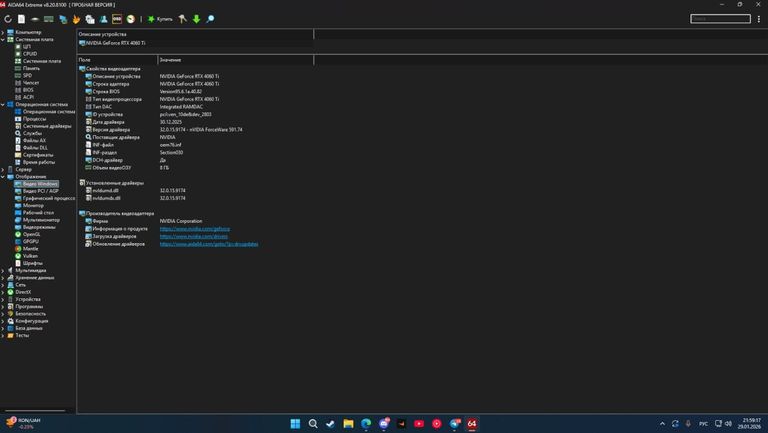Open the user profile icon in toolbar

[103, 19]
